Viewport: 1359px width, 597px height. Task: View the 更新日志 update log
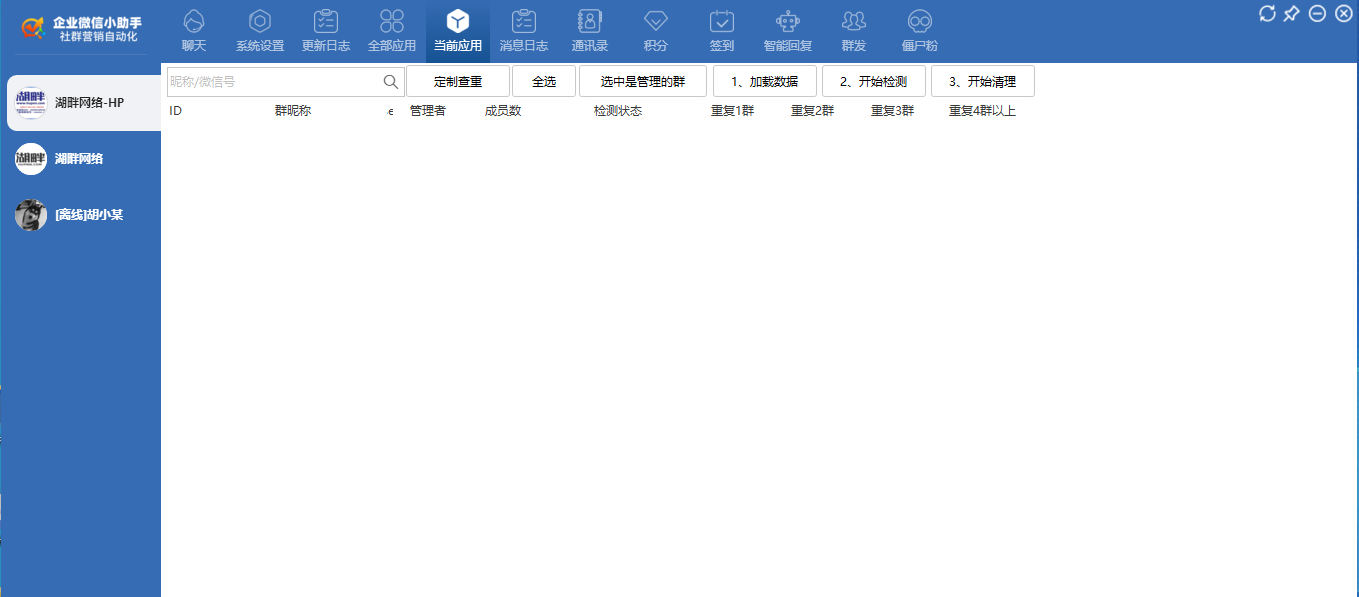(325, 30)
